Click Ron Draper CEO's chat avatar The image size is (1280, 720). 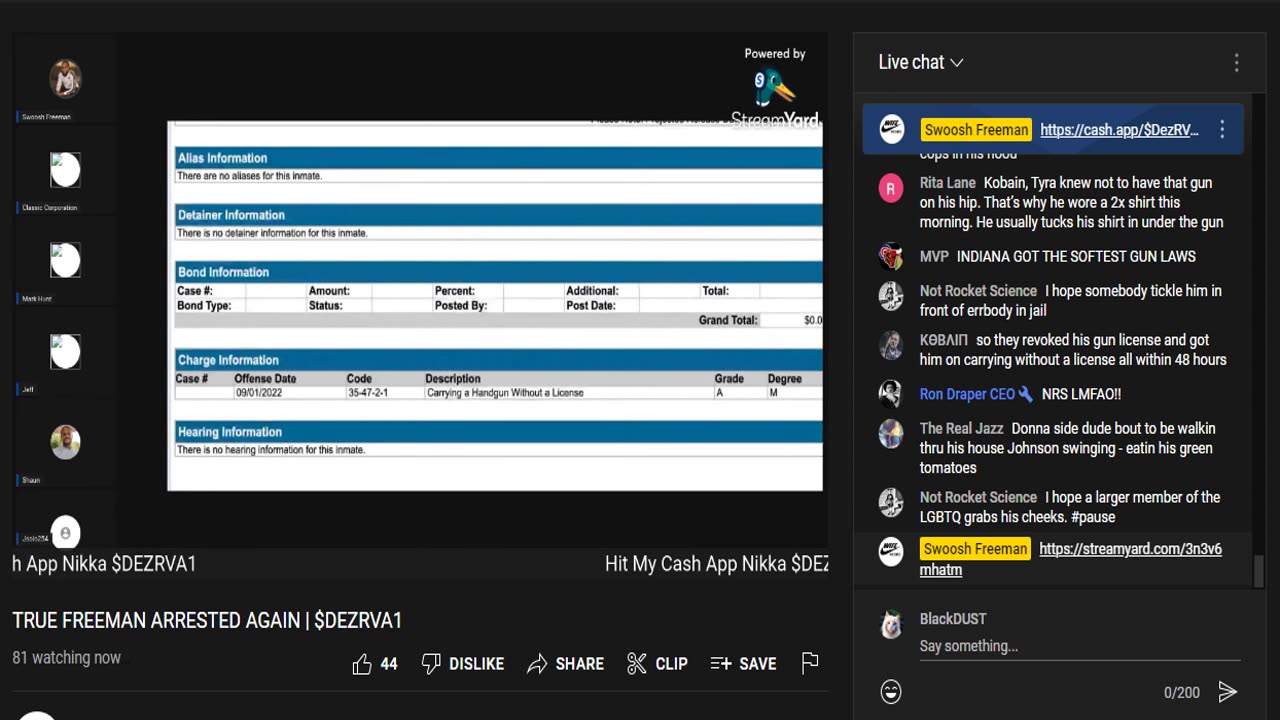click(x=891, y=394)
